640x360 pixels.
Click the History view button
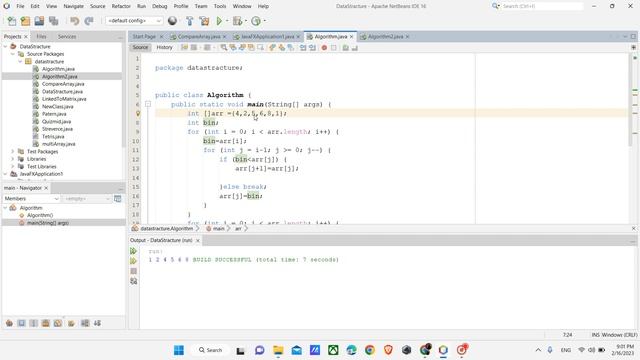coord(164,47)
